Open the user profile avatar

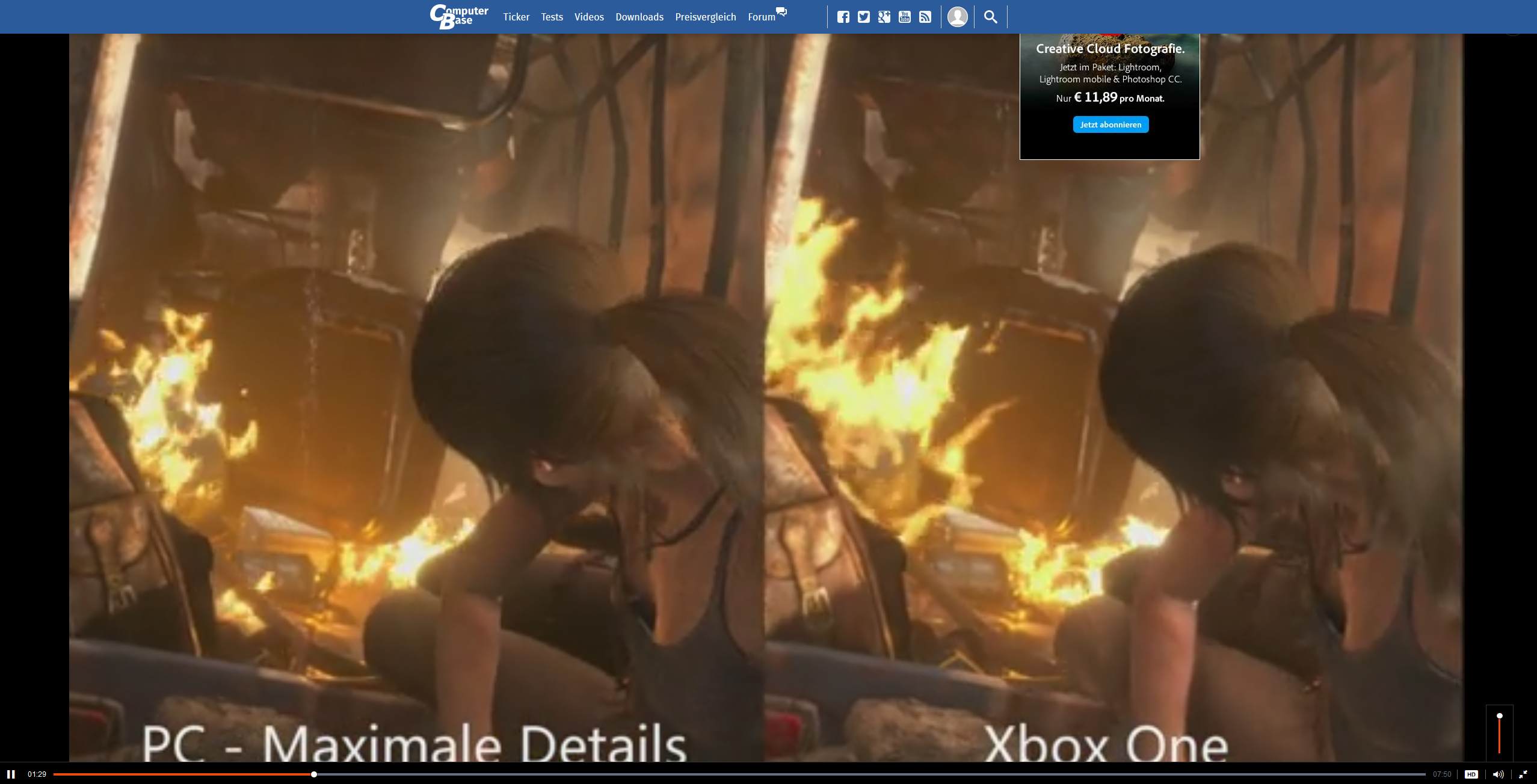(958, 17)
